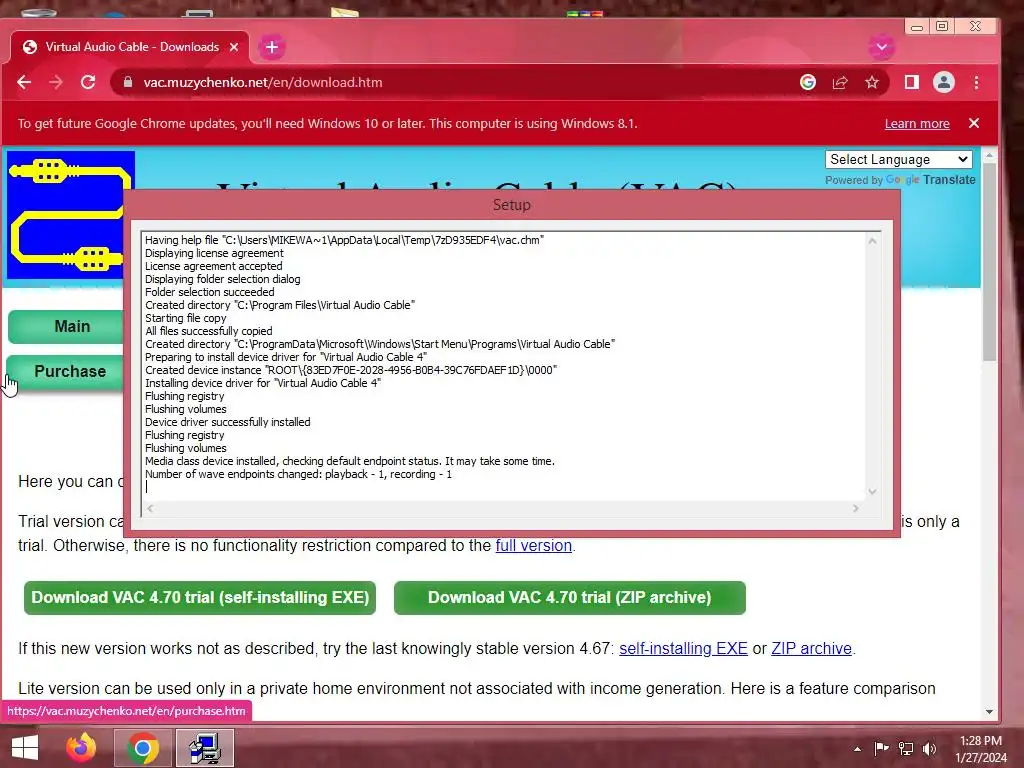Open the network tray icon
Image resolution: width=1024 pixels, height=768 pixels.
tap(905, 748)
